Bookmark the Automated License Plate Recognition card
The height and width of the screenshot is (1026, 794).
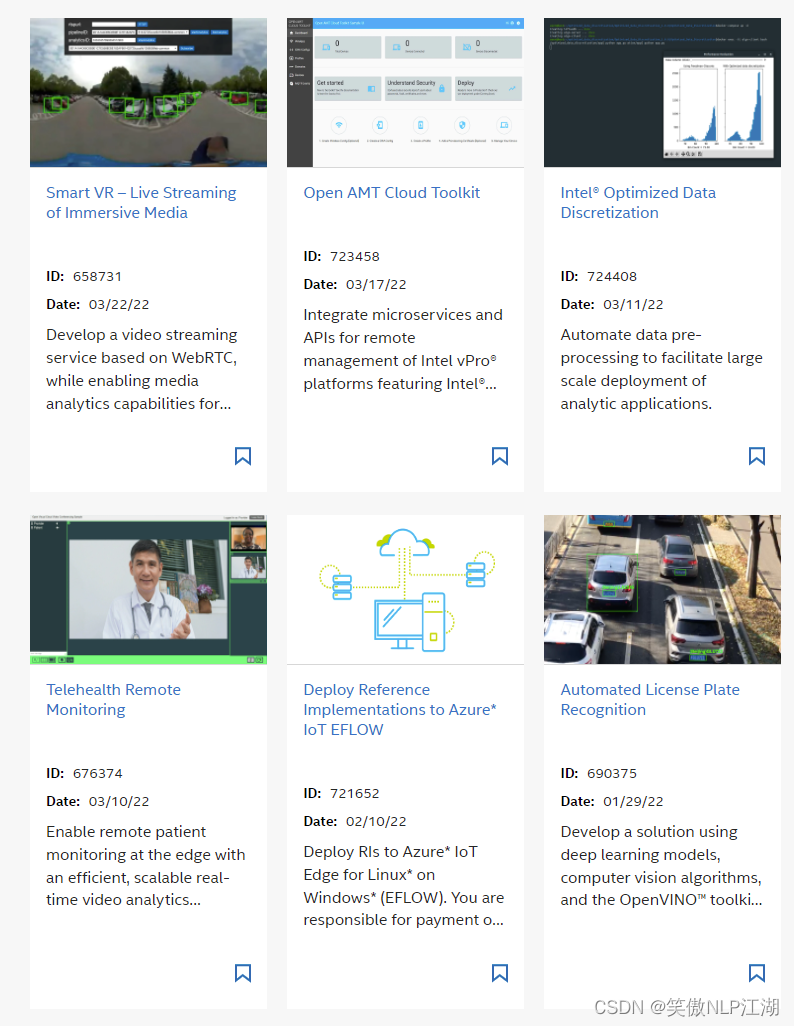coord(757,973)
